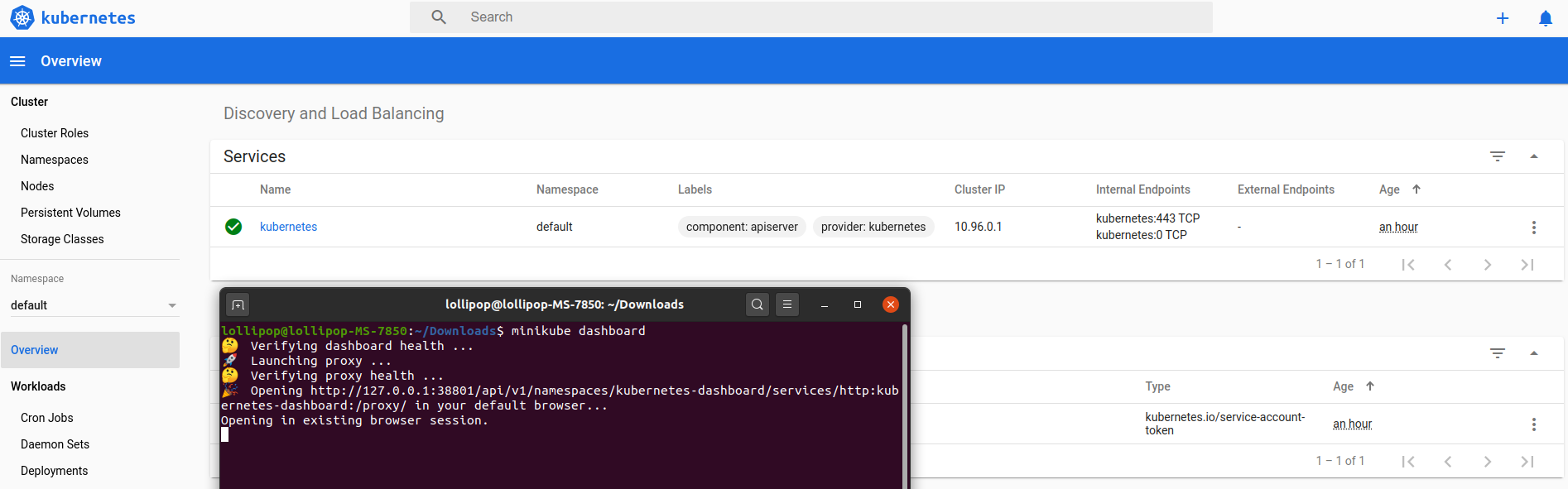Open the hamburger navigation menu
The image size is (1568, 489).
[17, 61]
